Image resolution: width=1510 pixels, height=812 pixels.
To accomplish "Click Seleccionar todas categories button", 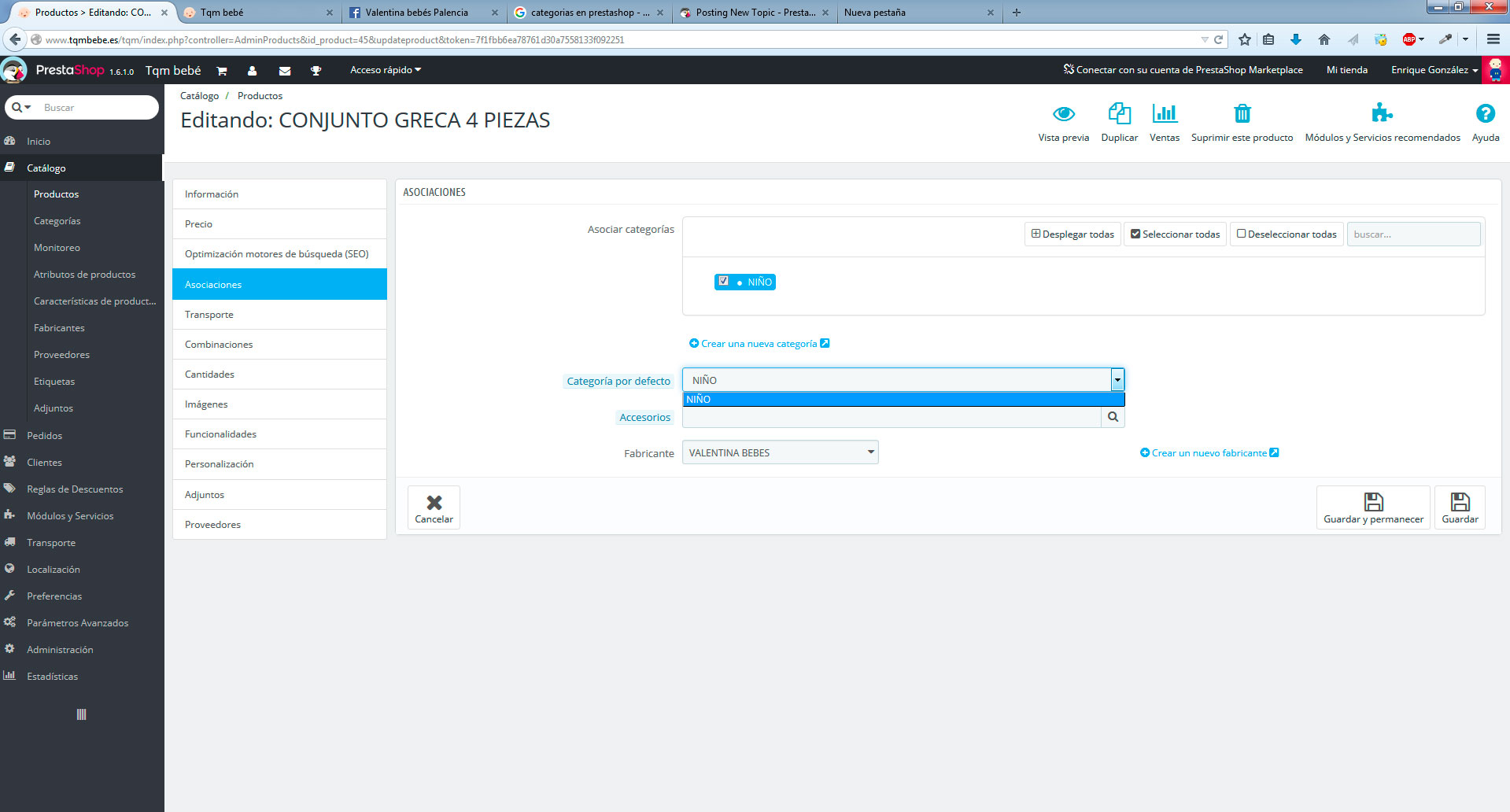I will [1175, 234].
